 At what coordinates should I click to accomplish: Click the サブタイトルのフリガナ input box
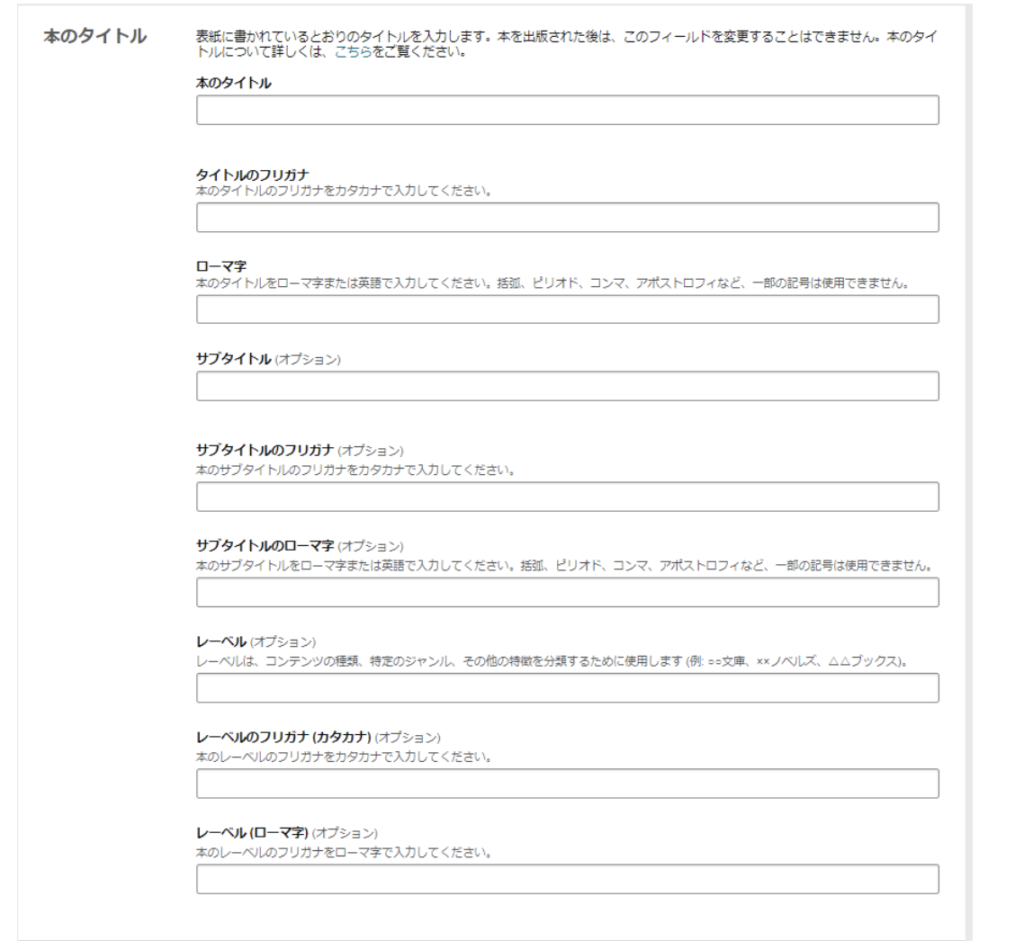567,497
